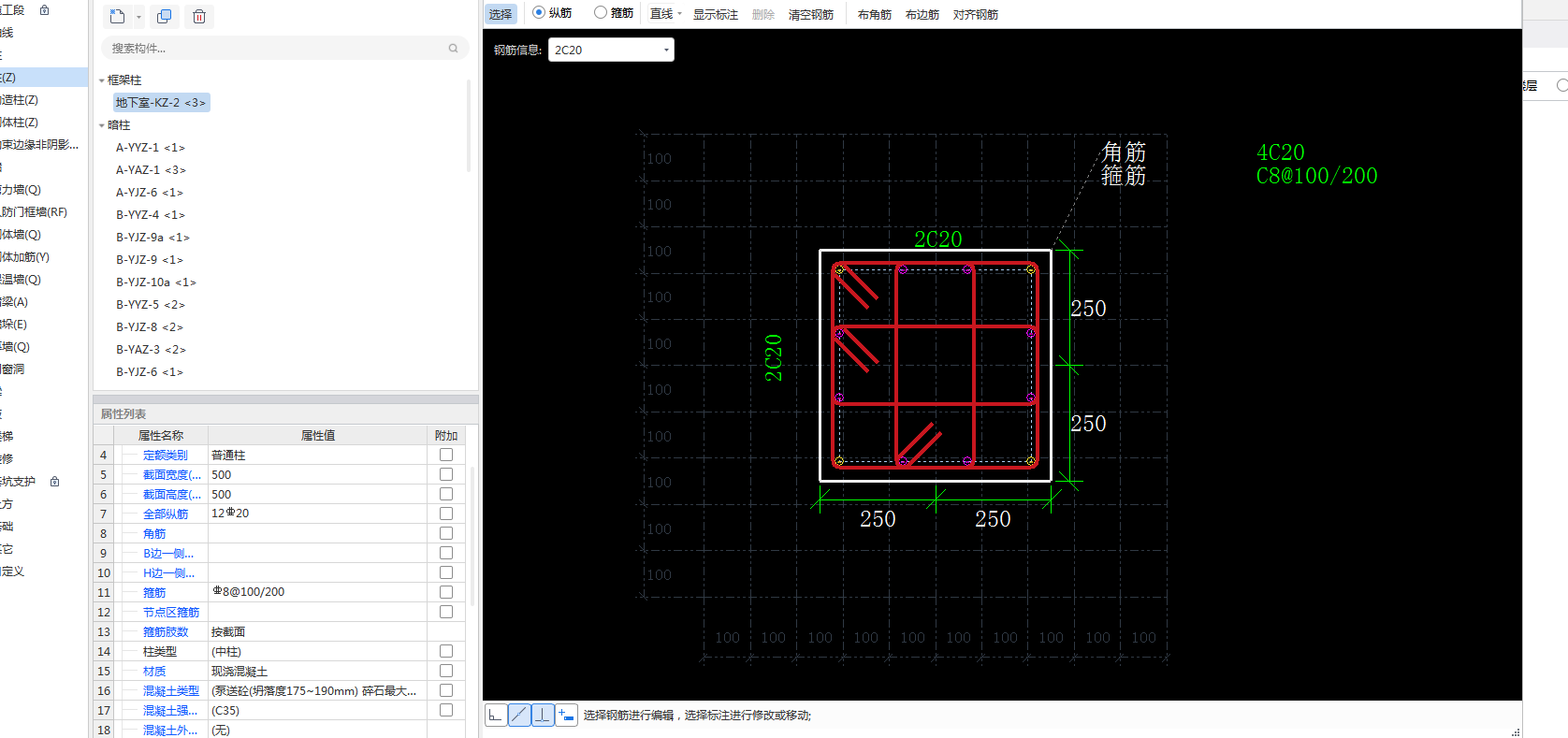Image resolution: width=1568 pixels, height=738 pixels.
Task: Select 造柱(Z) in the left sidebar
Action: tap(20, 100)
